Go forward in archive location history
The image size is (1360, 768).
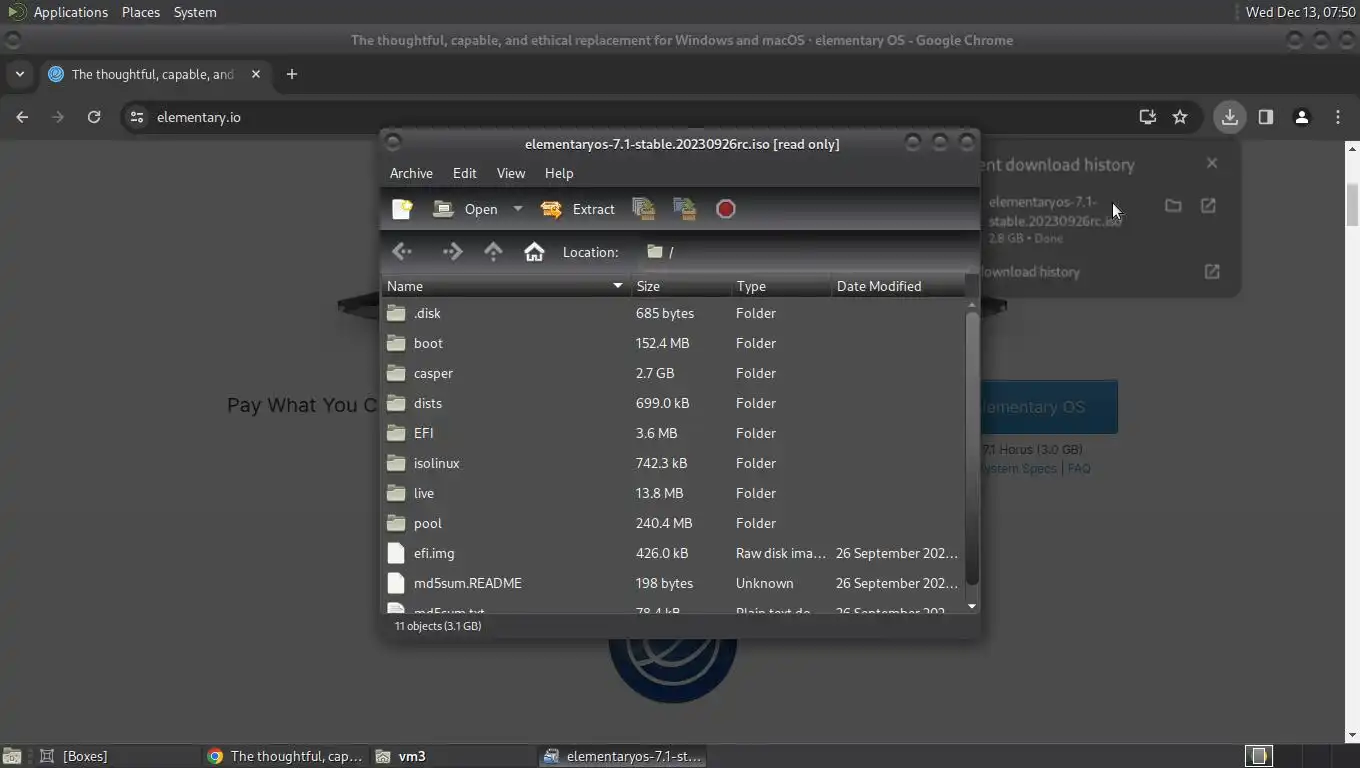452,252
